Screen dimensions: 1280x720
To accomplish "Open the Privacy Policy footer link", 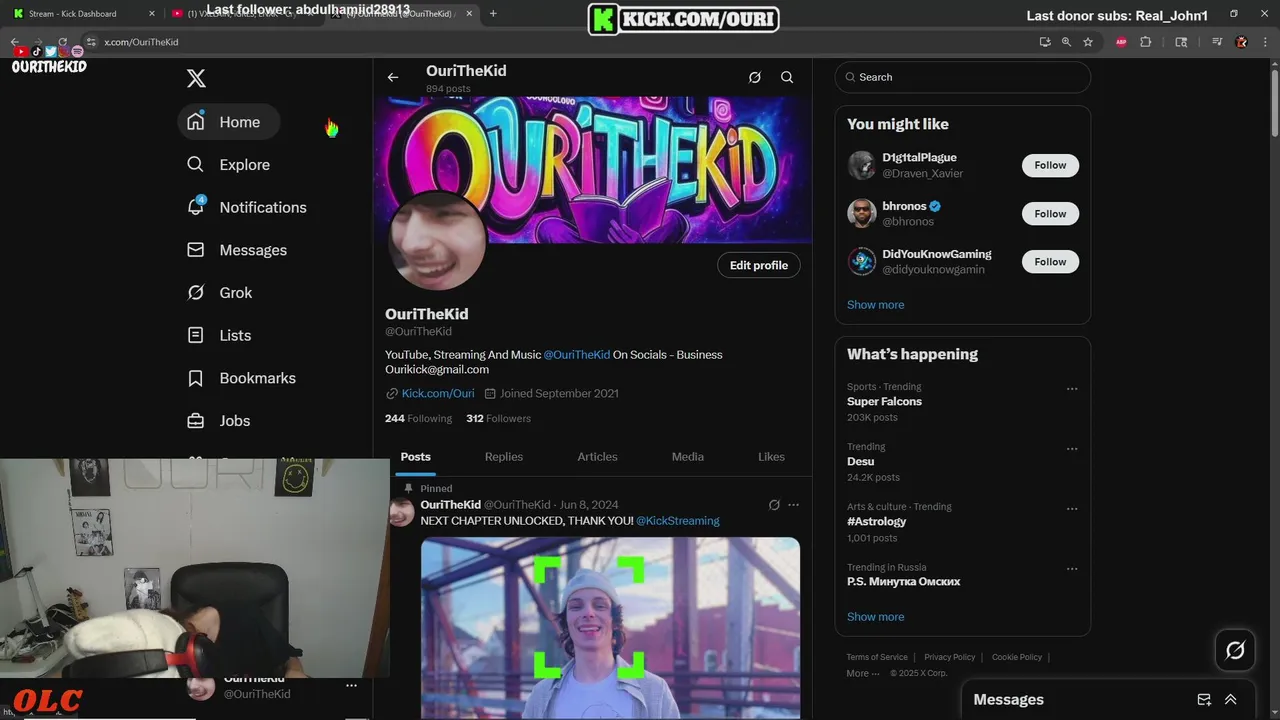I will pos(949,657).
